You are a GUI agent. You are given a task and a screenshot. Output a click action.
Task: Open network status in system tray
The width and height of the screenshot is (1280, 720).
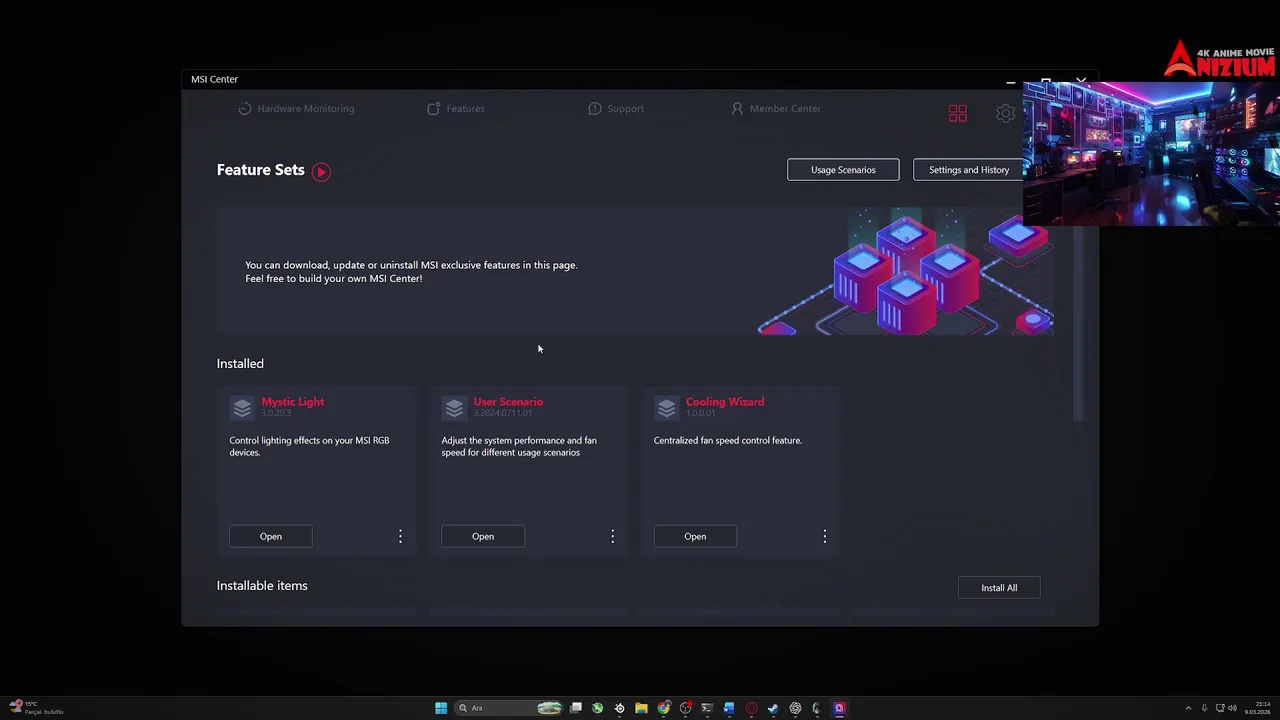(x=1219, y=708)
